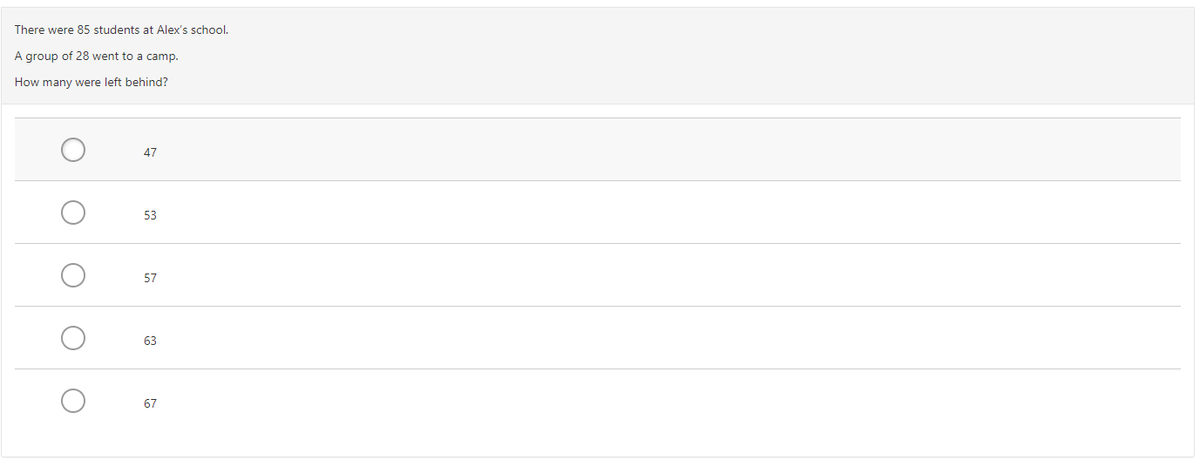Click the number "57" answer text

pyautogui.click(x=150, y=278)
